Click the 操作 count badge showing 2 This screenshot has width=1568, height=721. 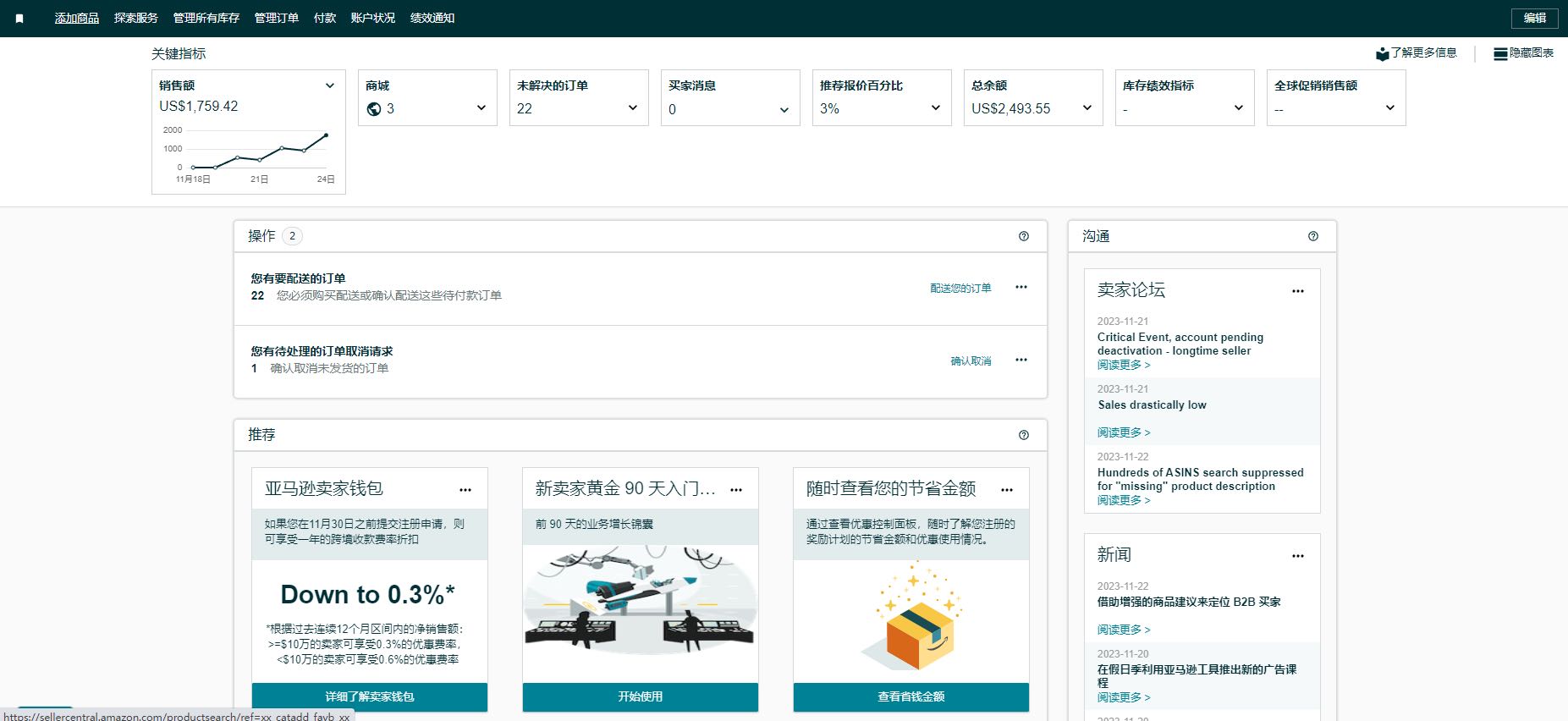[292, 236]
